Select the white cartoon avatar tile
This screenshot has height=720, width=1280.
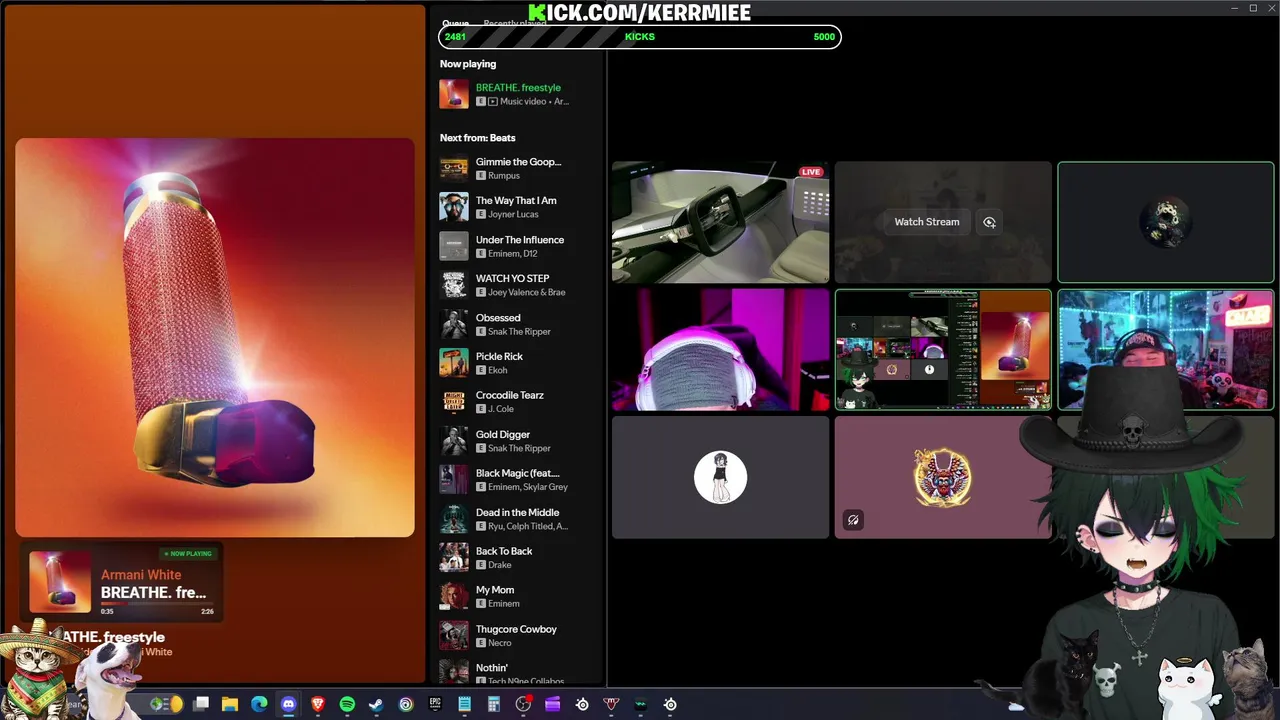[720, 478]
